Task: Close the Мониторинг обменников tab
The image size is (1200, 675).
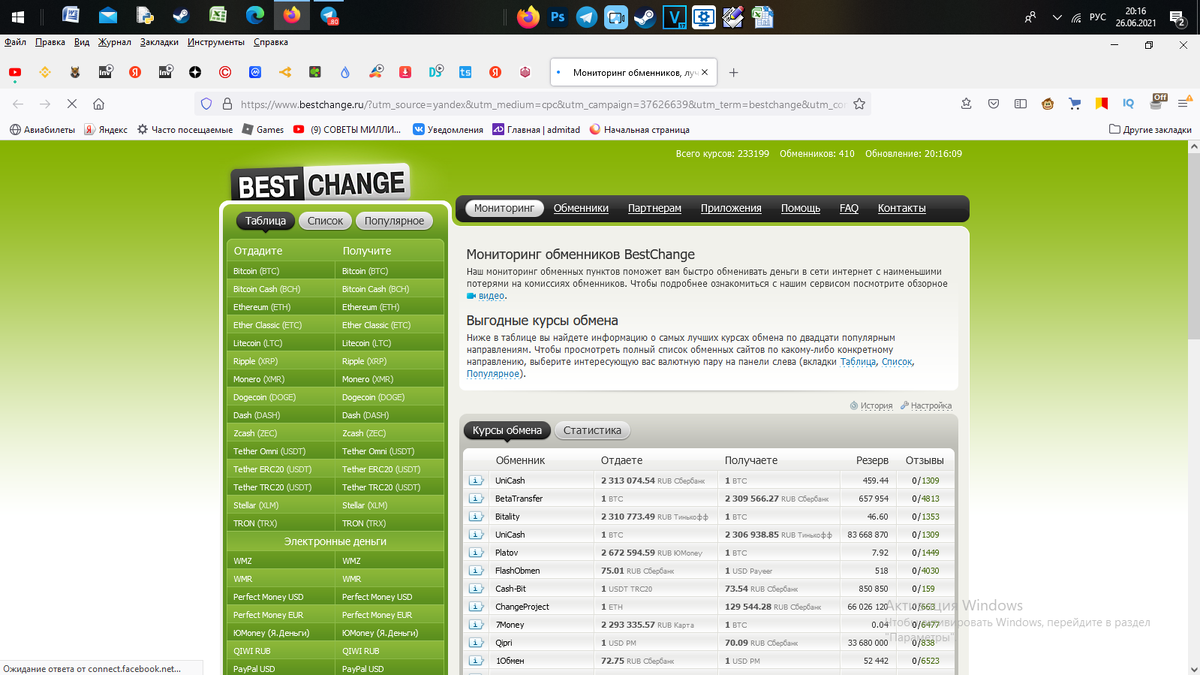Action: 705,72
